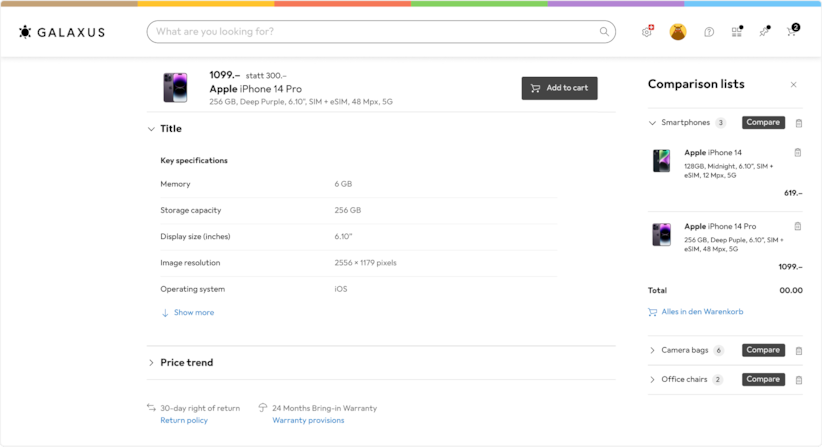Expand the Office chairs list
Viewport: 822px width, 447px height.
point(652,379)
